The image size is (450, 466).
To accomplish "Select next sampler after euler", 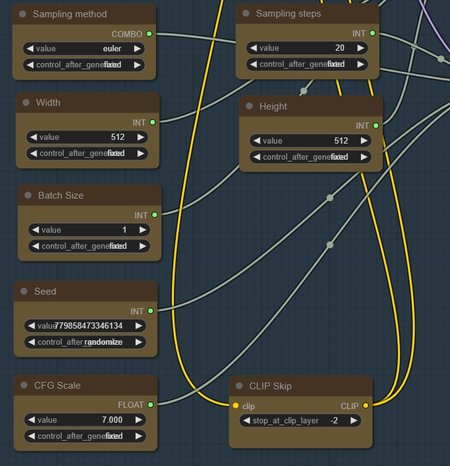I will click(x=137, y=49).
